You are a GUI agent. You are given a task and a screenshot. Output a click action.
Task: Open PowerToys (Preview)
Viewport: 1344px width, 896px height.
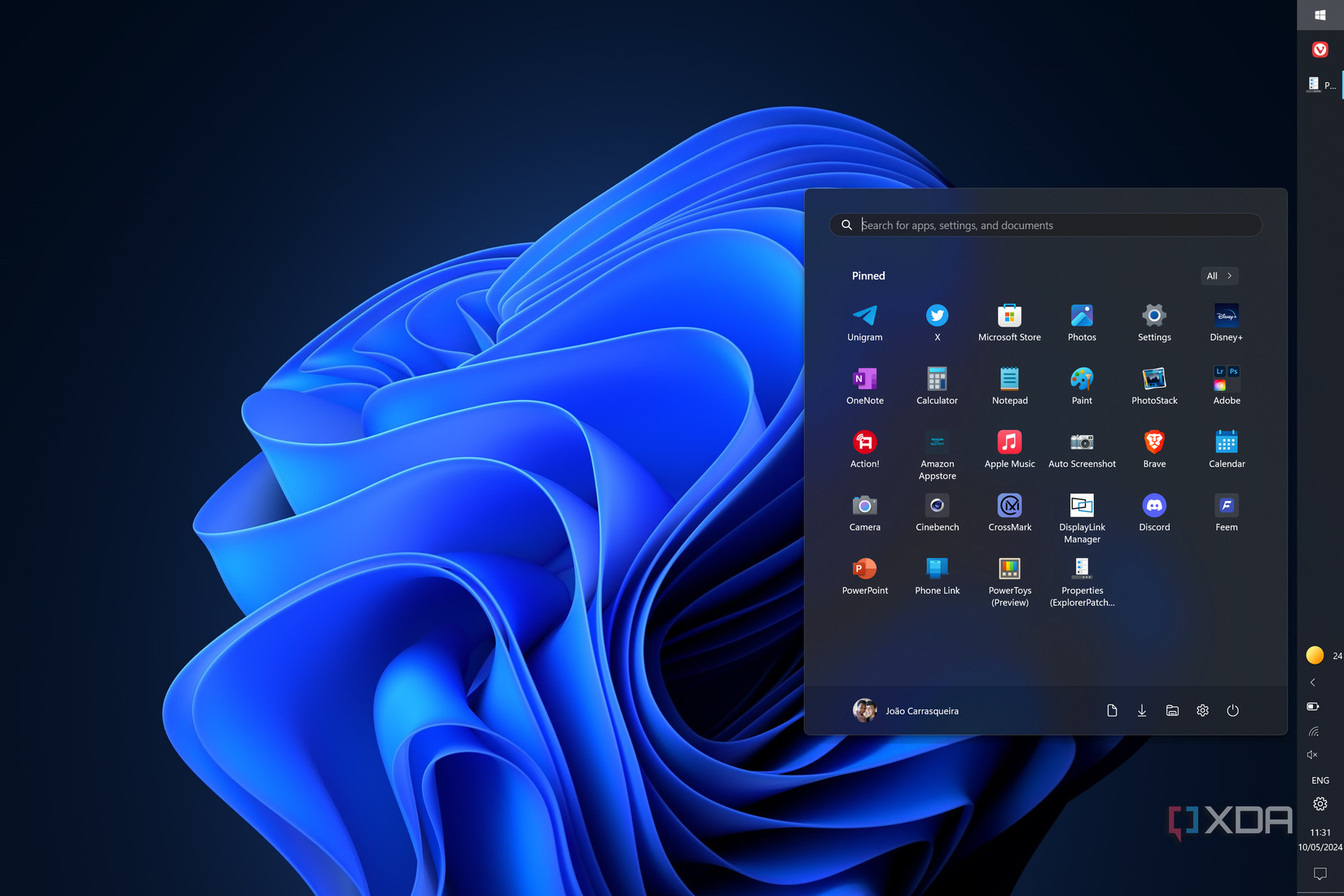coord(1009,574)
